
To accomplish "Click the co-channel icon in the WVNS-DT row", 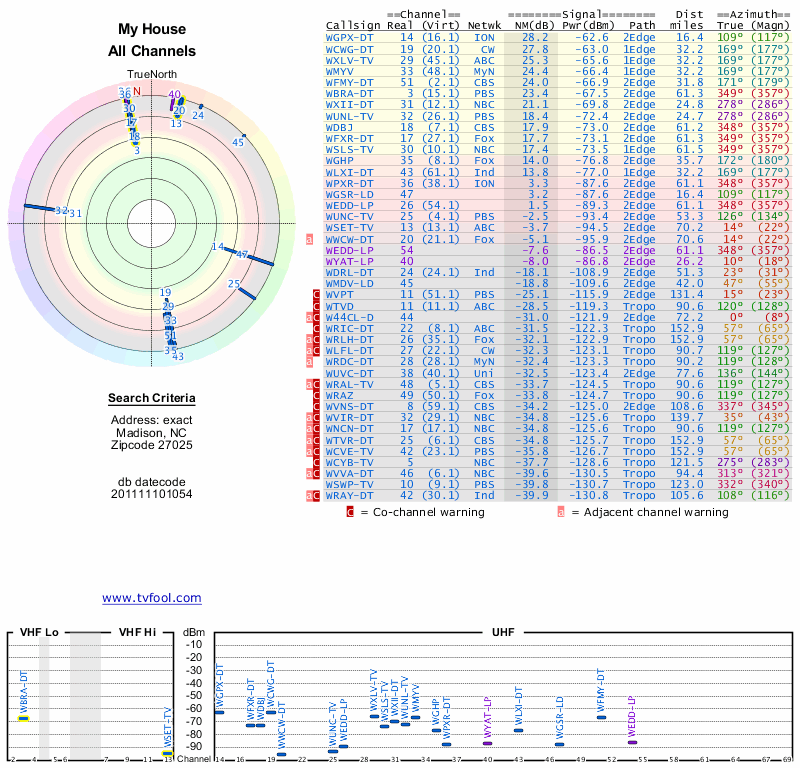I will tap(318, 406).
